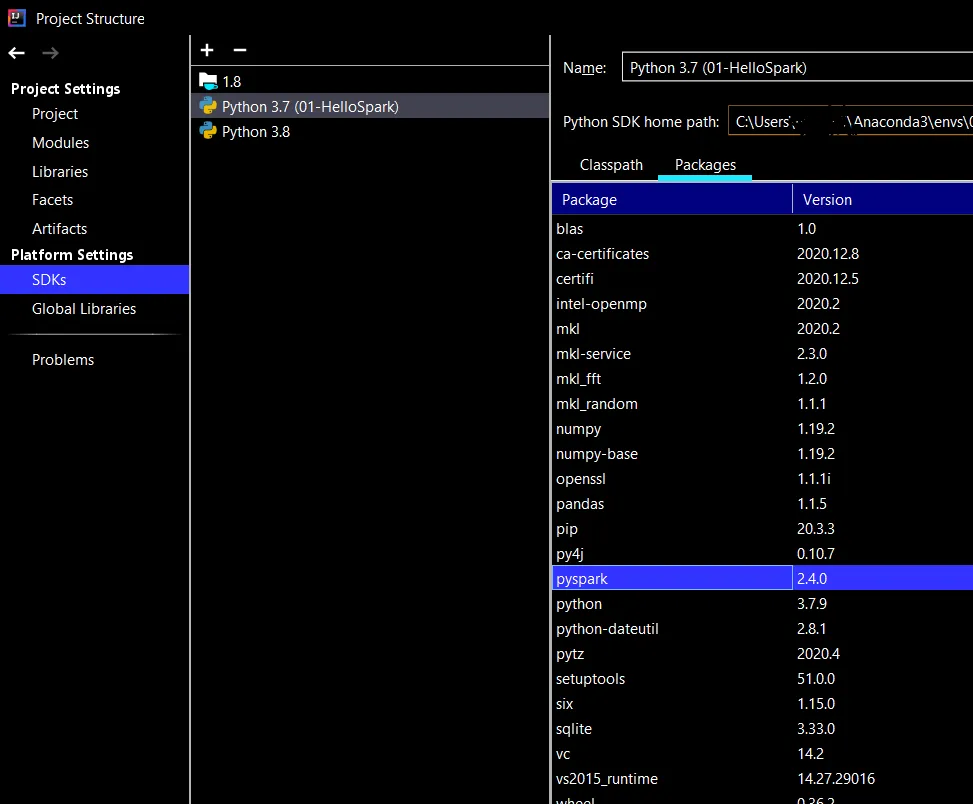
Task: Click version 3.7.9 of python
Action: [812, 604]
